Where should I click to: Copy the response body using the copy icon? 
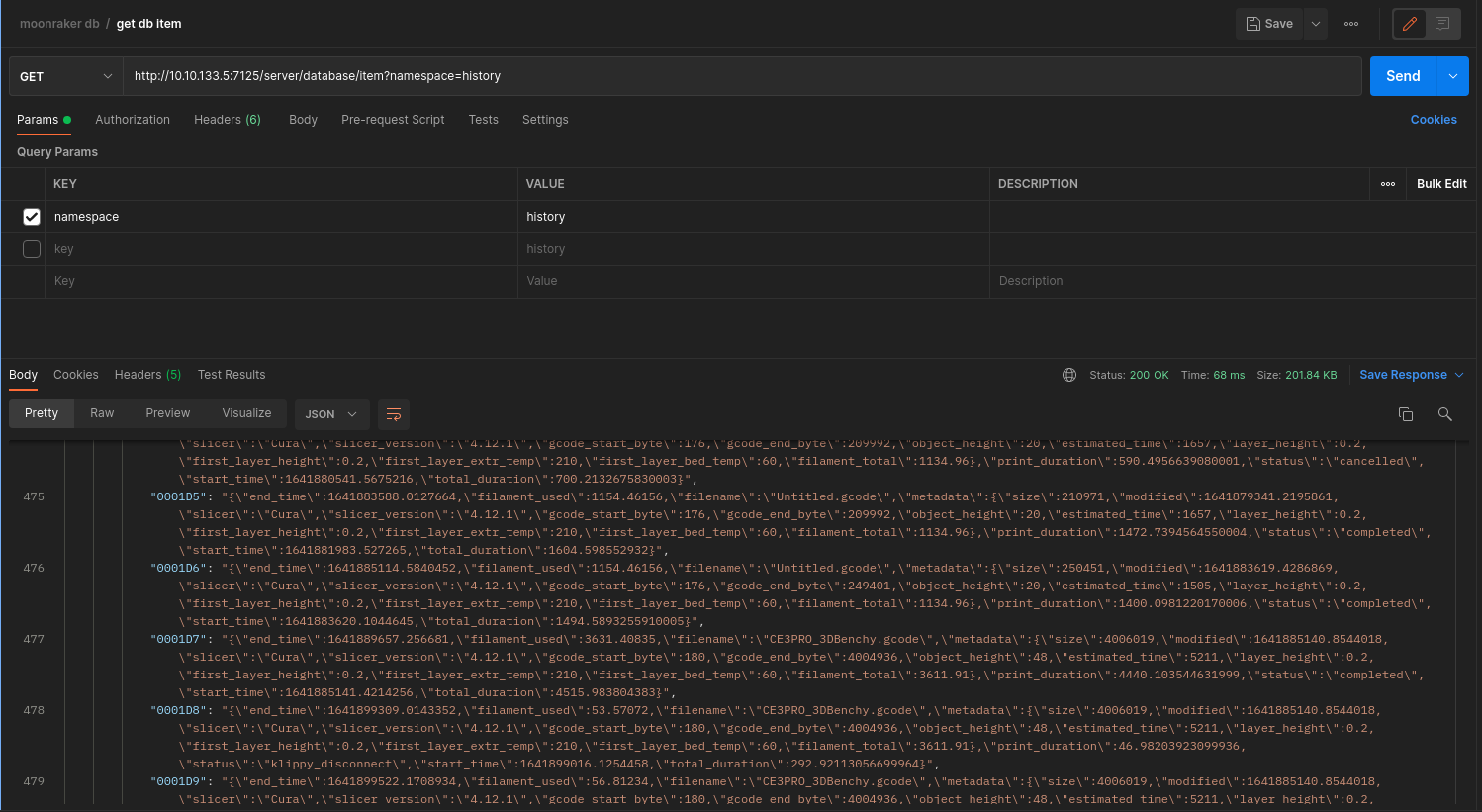click(1406, 414)
